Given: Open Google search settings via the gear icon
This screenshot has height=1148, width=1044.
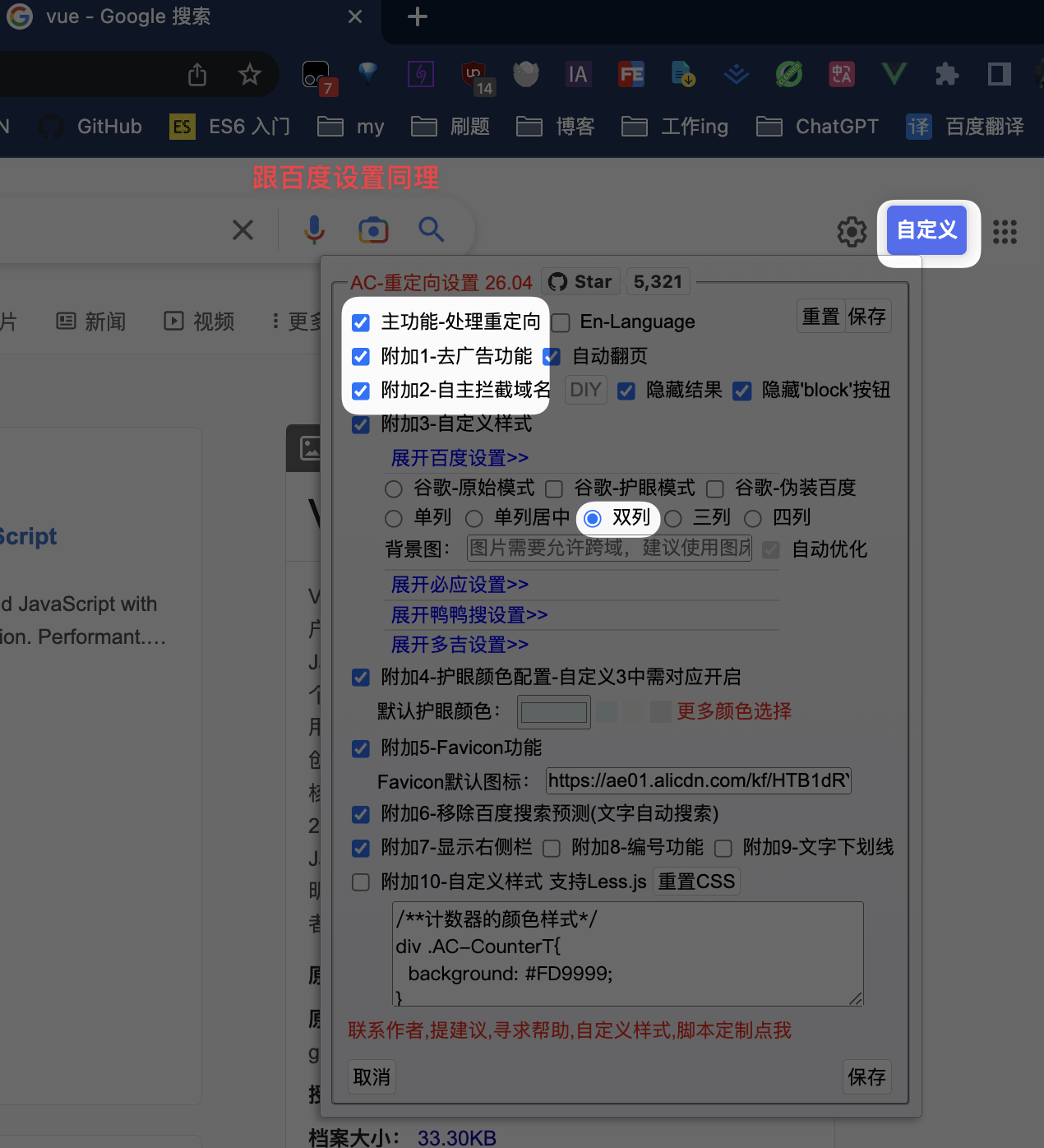Looking at the screenshot, I should pyautogui.click(x=852, y=232).
